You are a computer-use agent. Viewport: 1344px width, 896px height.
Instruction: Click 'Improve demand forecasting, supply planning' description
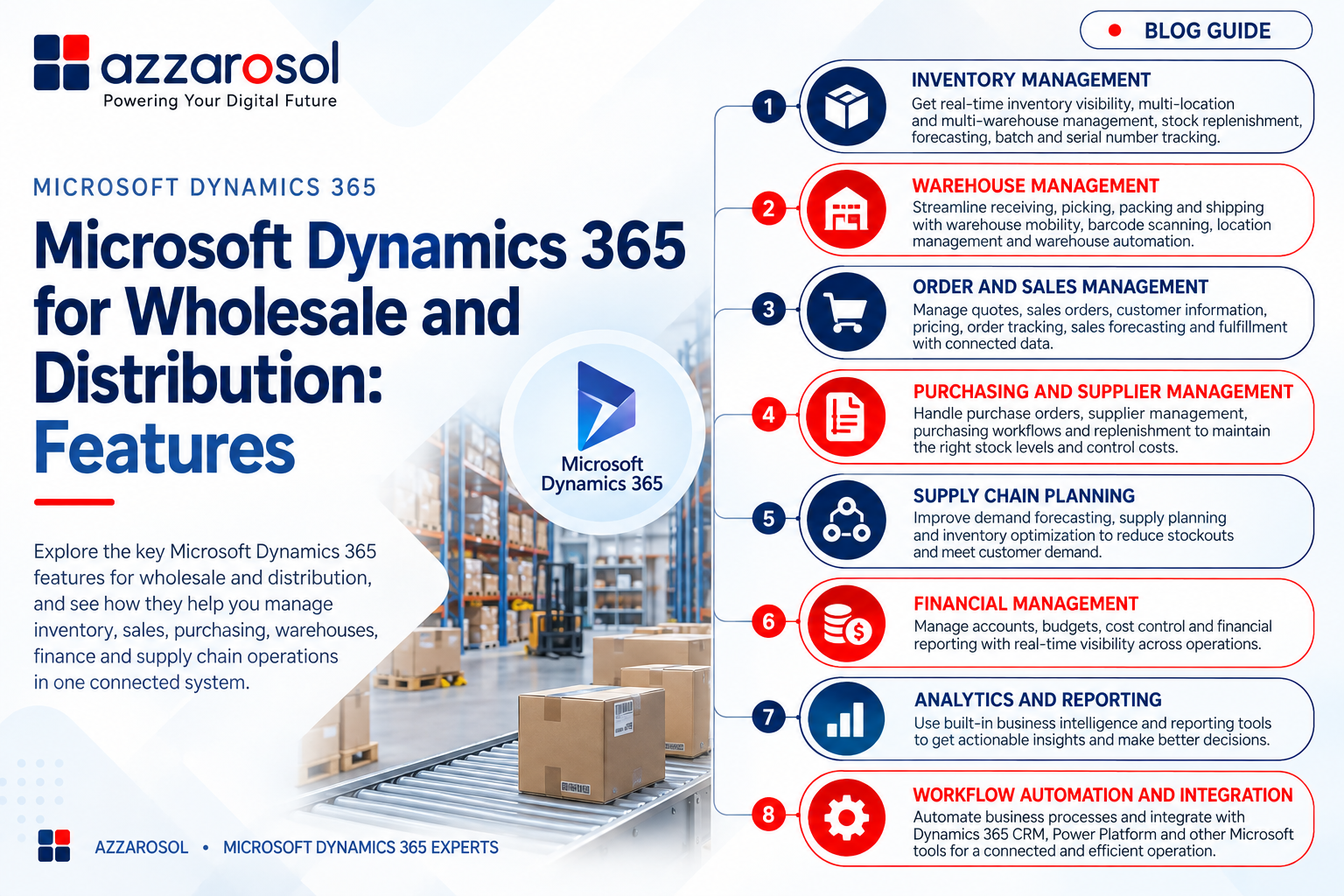tap(1074, 535)
